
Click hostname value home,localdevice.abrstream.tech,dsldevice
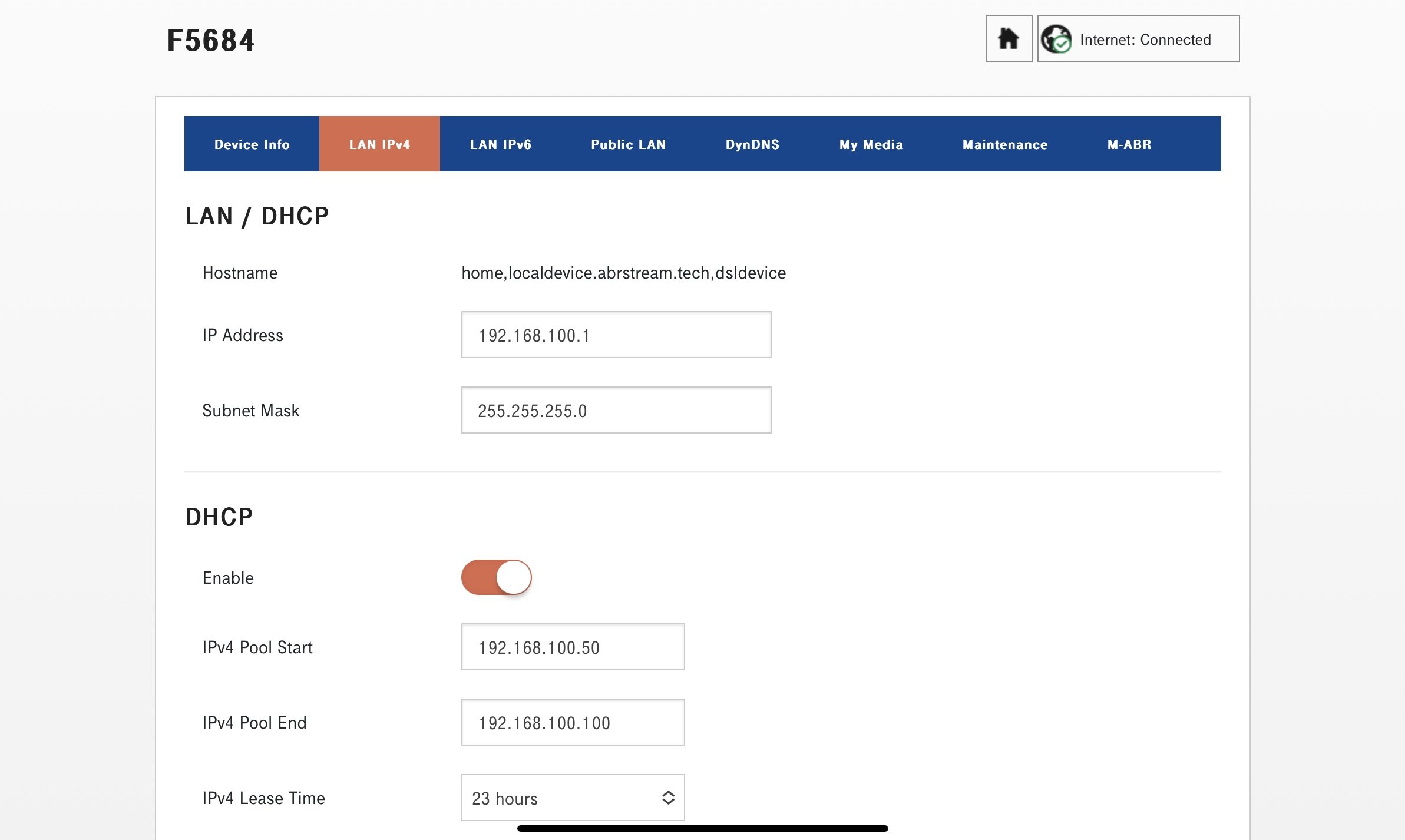(x=623, y=273)
